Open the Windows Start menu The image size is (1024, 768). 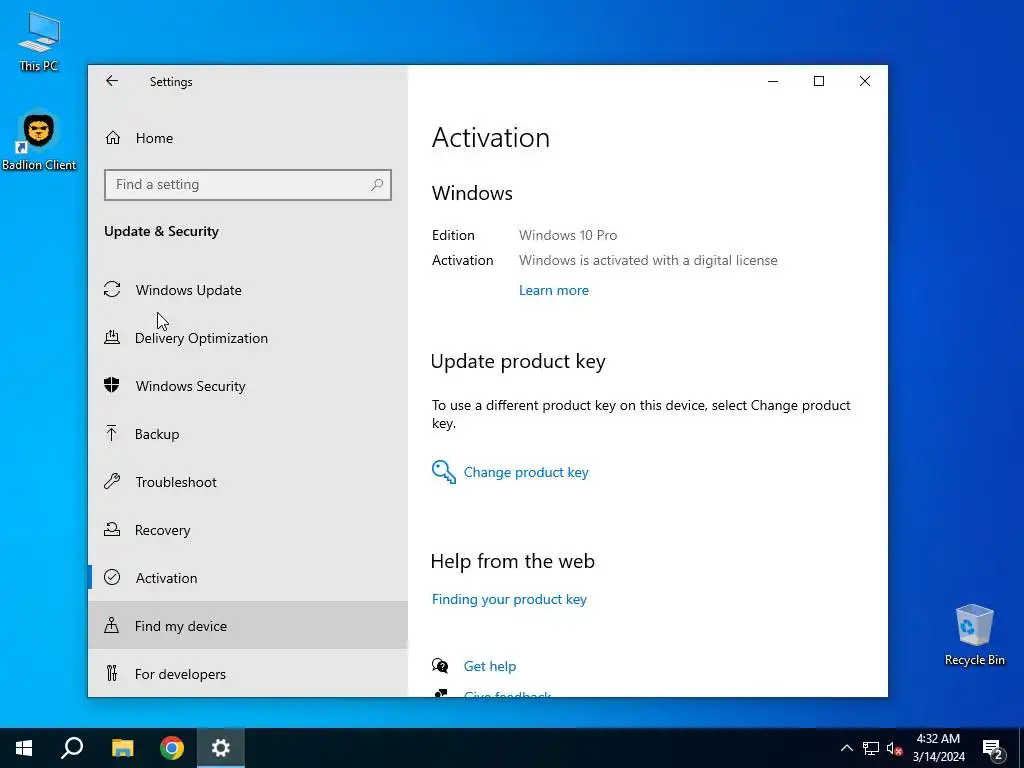[x=24, y=748]
